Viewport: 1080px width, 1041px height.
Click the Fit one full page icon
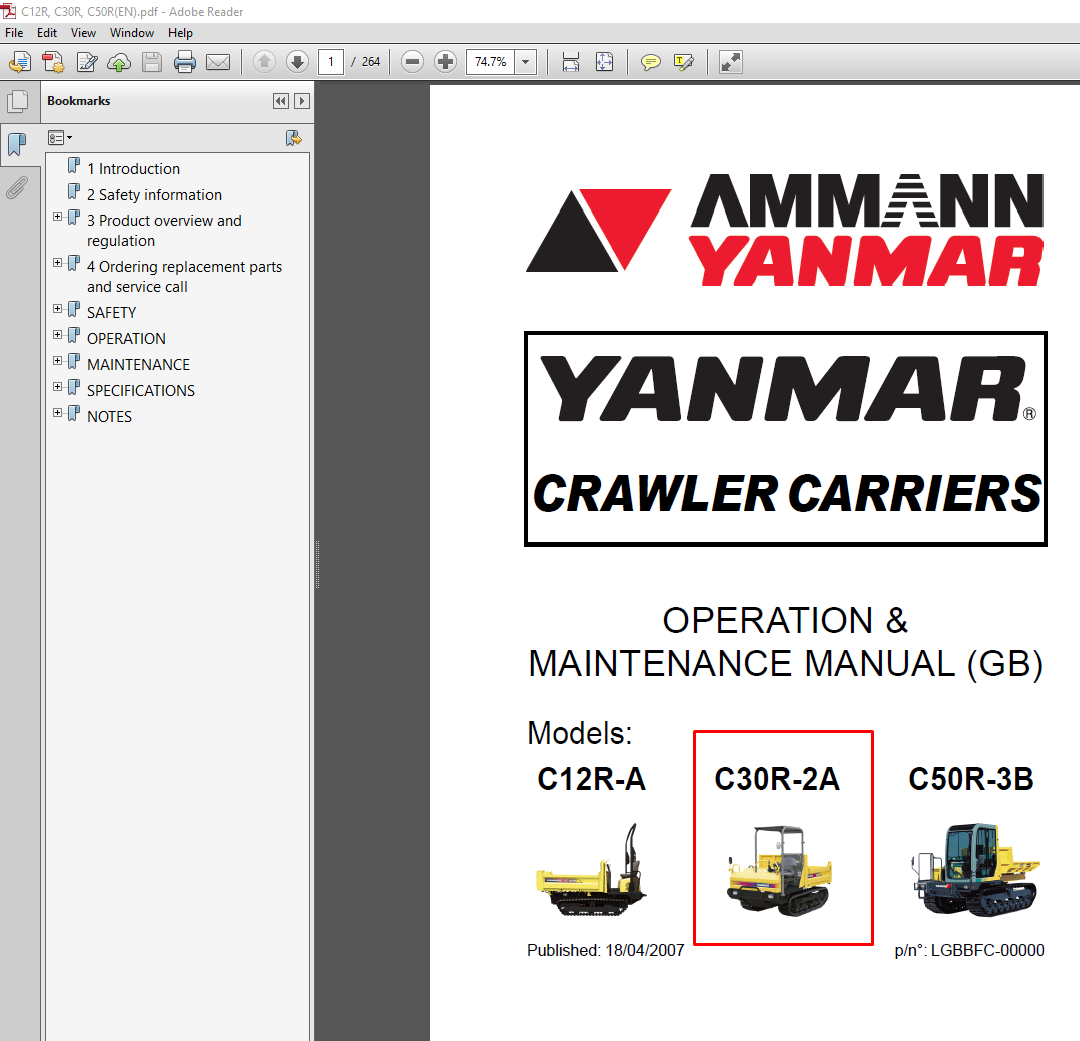click(x=604, y=62)
